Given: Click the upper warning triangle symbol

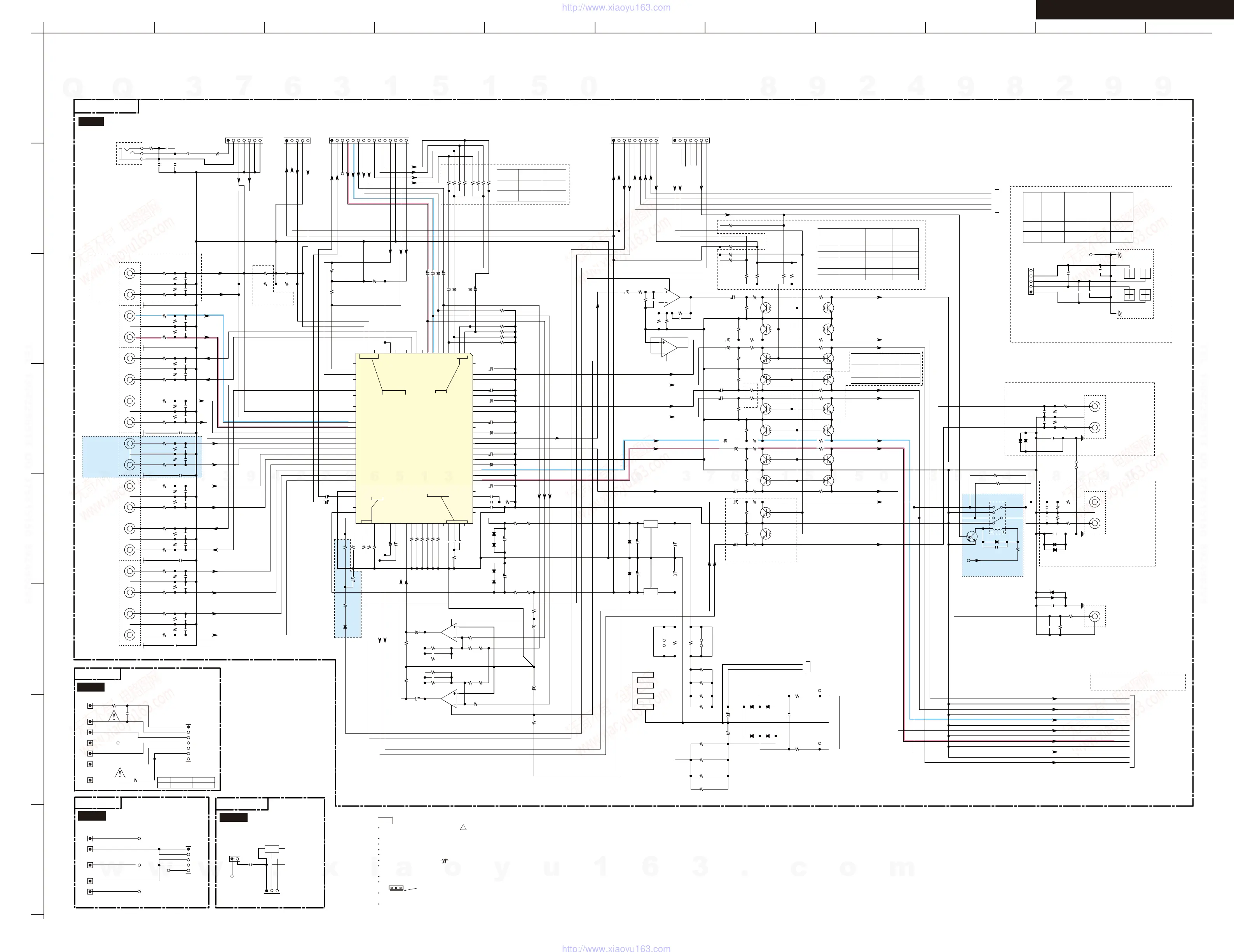Looking at the screenshot, I should coord(114,716).
